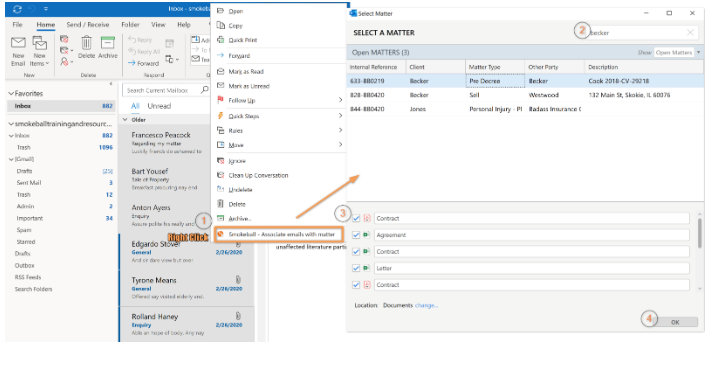This screenshot has width=713, height=370.
Task: Click the Undelete icon in context menu
Action: 221,189
